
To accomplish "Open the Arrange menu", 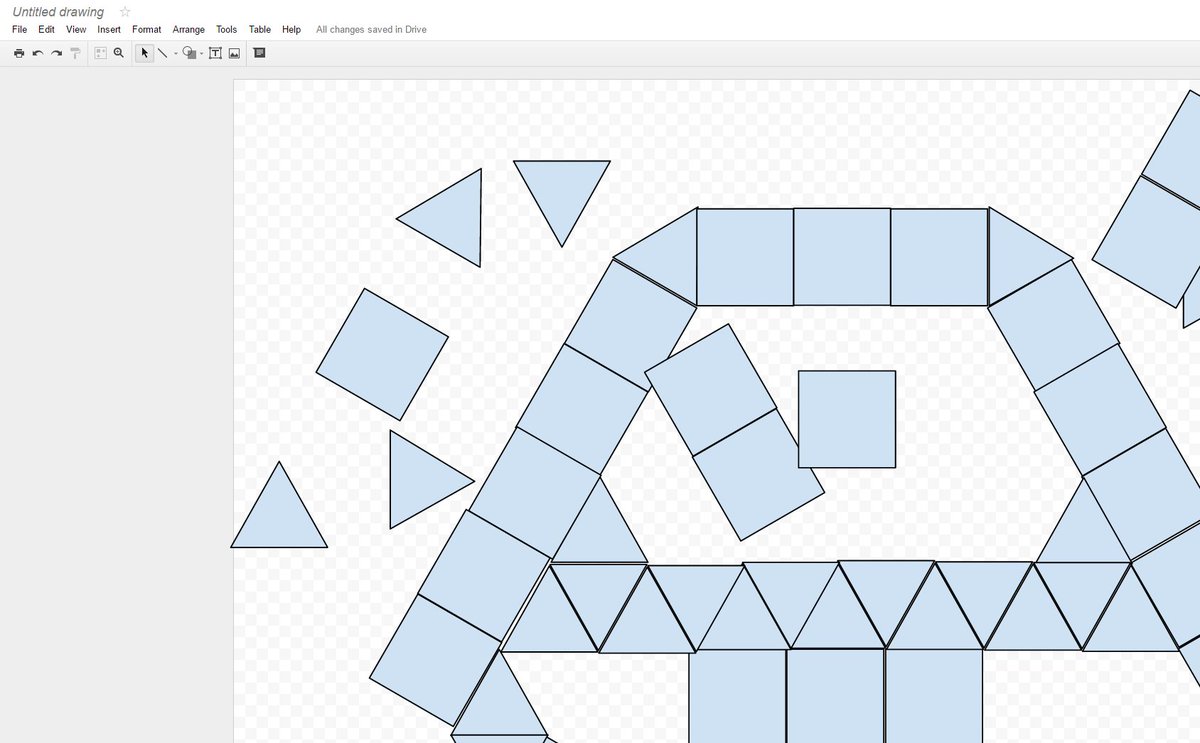I will click(188, 29).
